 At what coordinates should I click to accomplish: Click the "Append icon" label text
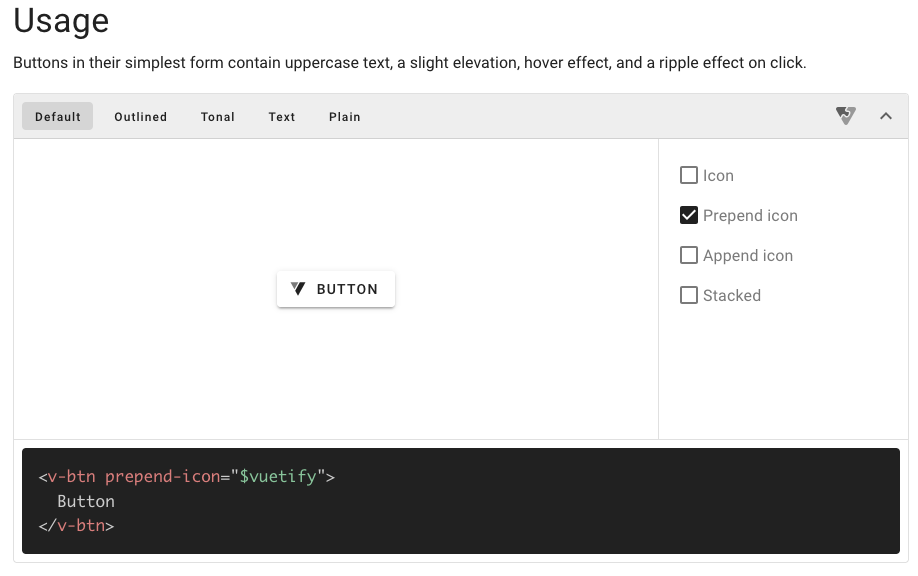(x=748, y=256)
